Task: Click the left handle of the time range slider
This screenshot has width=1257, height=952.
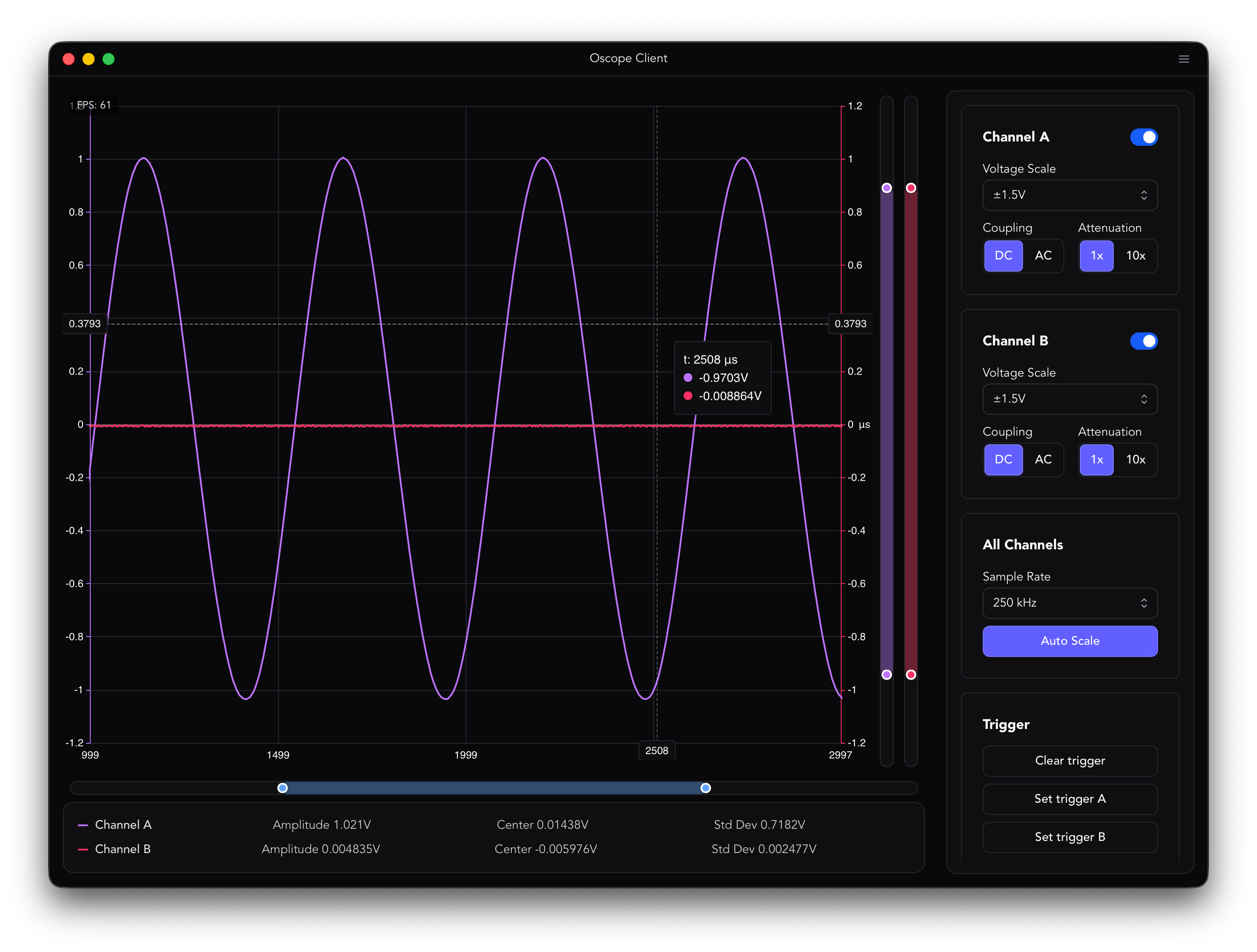Action: pyautogui.click(x=283, y=788)
